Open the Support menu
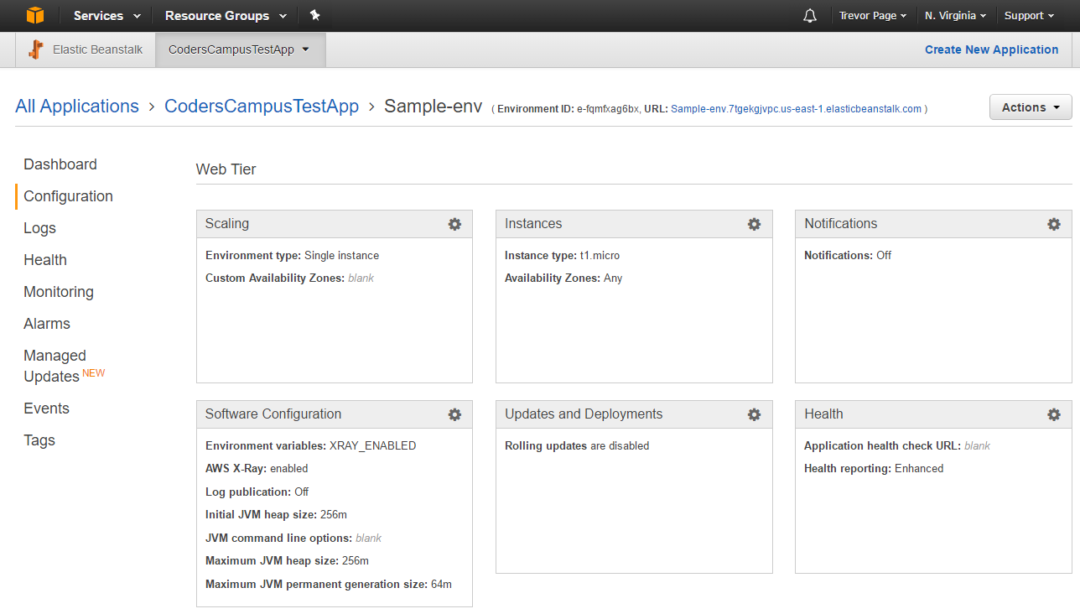Image resolution: width=1080 pixels, height=614 pixels. [1028, 15]
